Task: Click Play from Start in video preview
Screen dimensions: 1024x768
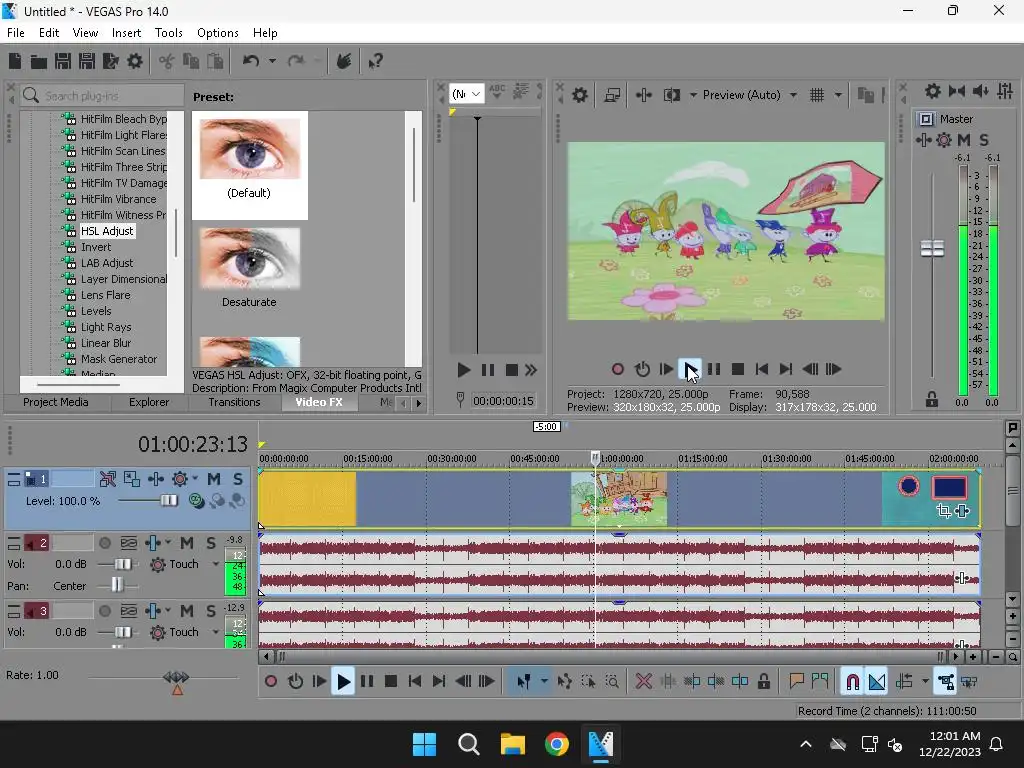Action: tap(666, 369)
